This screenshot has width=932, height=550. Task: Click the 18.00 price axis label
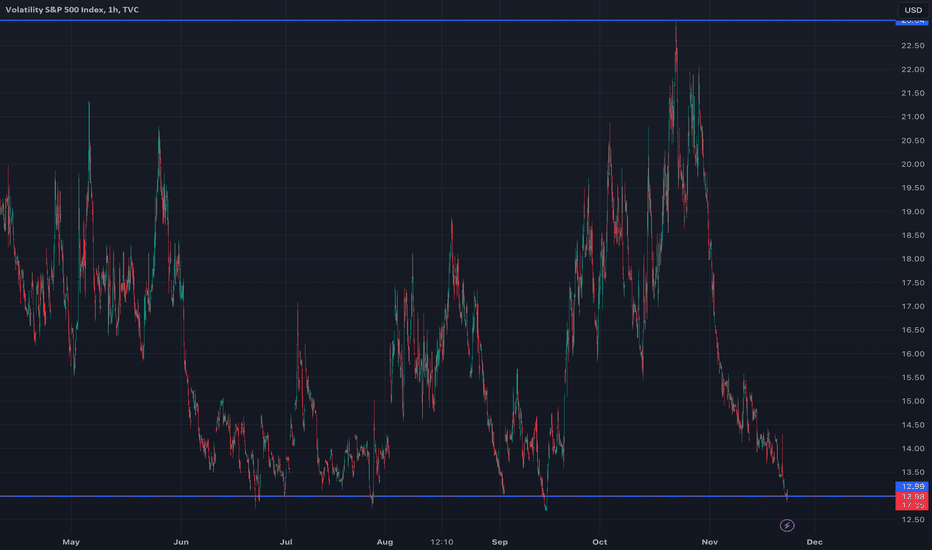coord(913,259)
